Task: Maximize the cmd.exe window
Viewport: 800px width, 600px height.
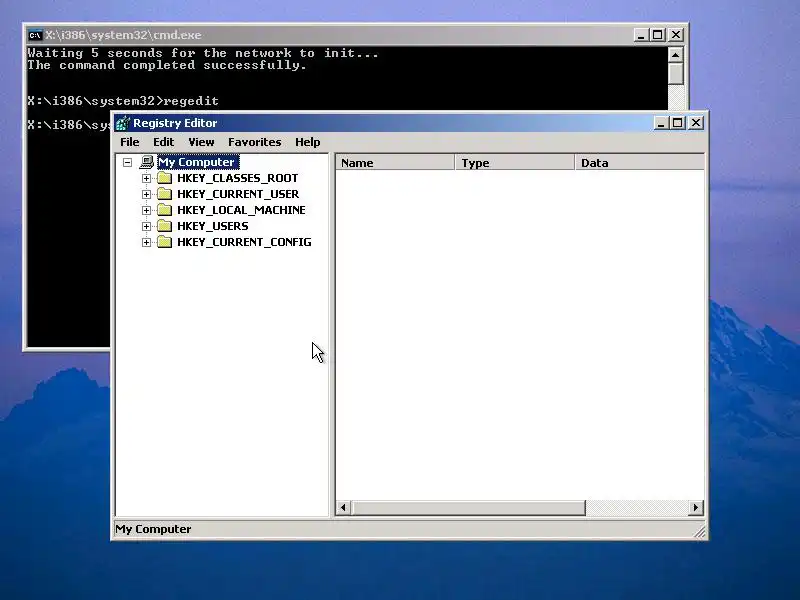Action: [x=658, y=35]
